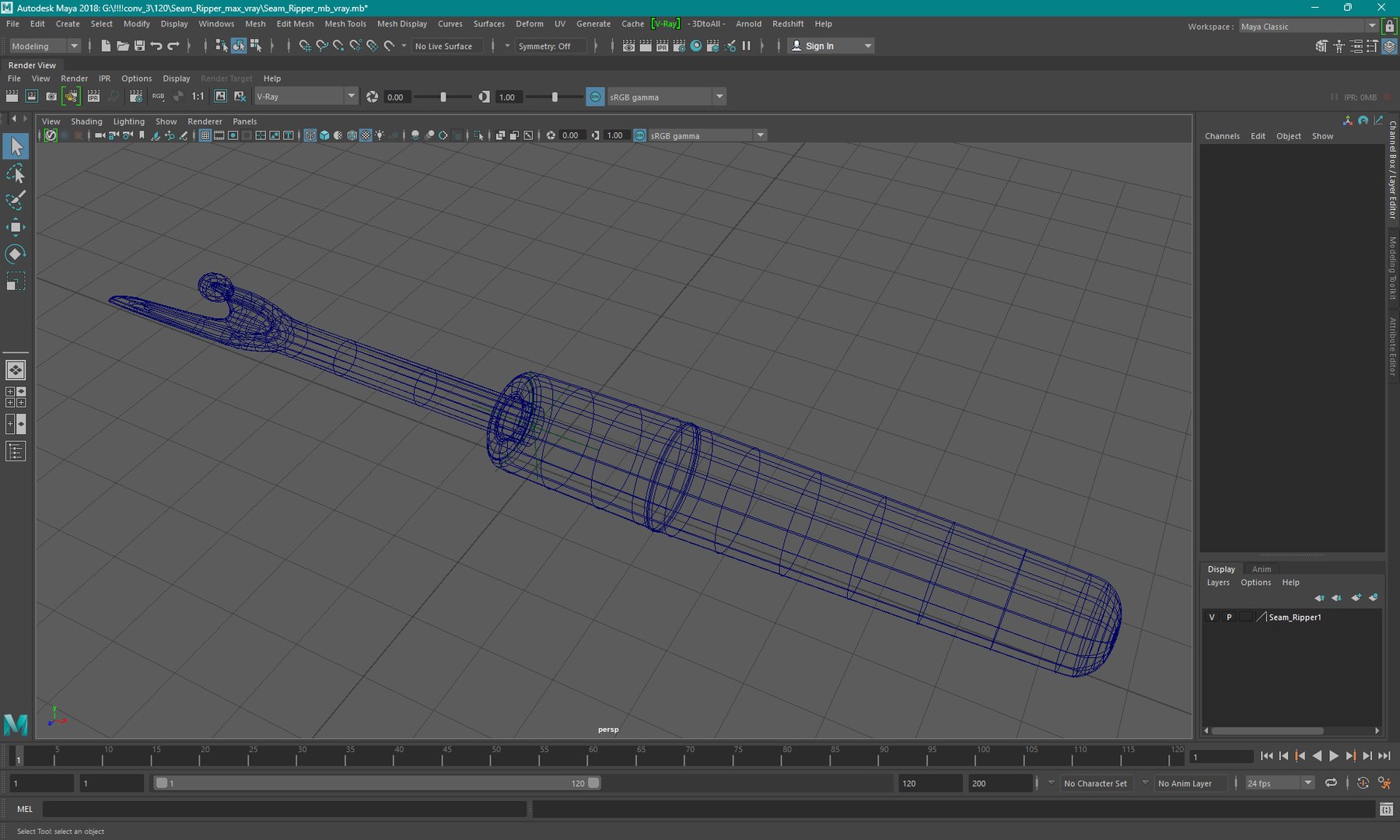The image size is (1400, 840).
Task: Click the Open Scene folder icon
Action: click(123, 46)
